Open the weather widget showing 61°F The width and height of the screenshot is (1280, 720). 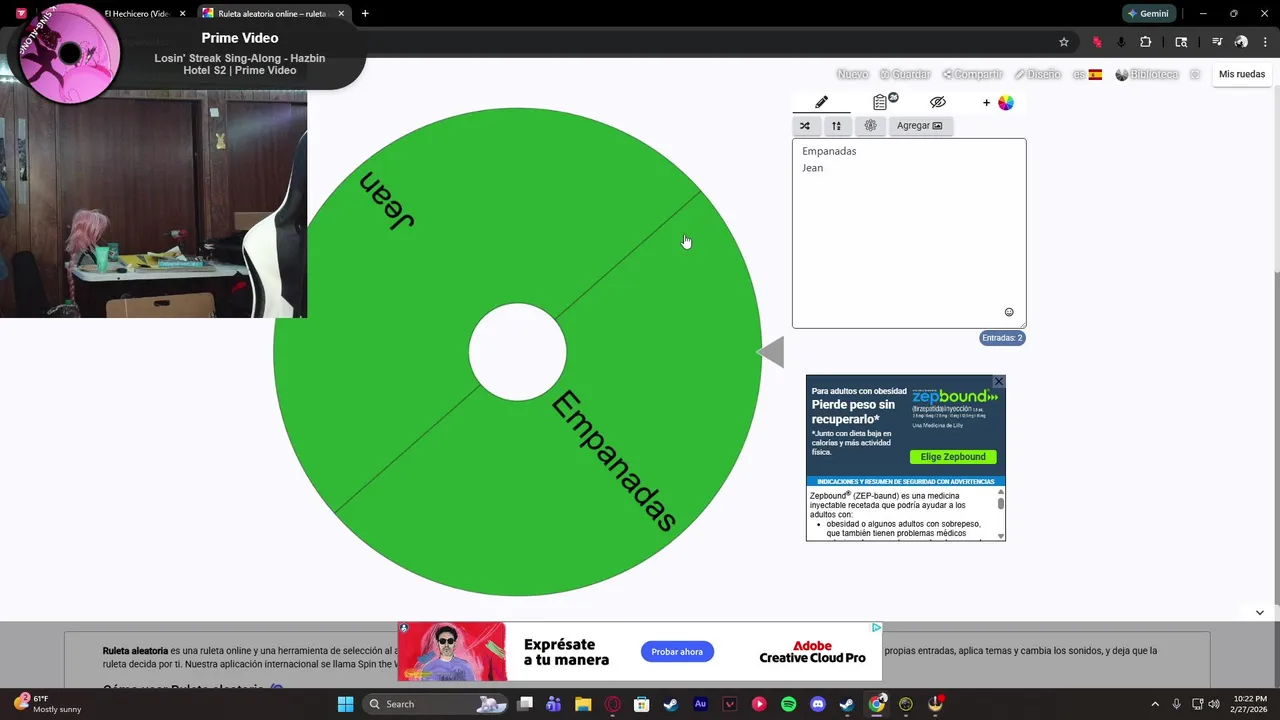[x=46, y=704]
